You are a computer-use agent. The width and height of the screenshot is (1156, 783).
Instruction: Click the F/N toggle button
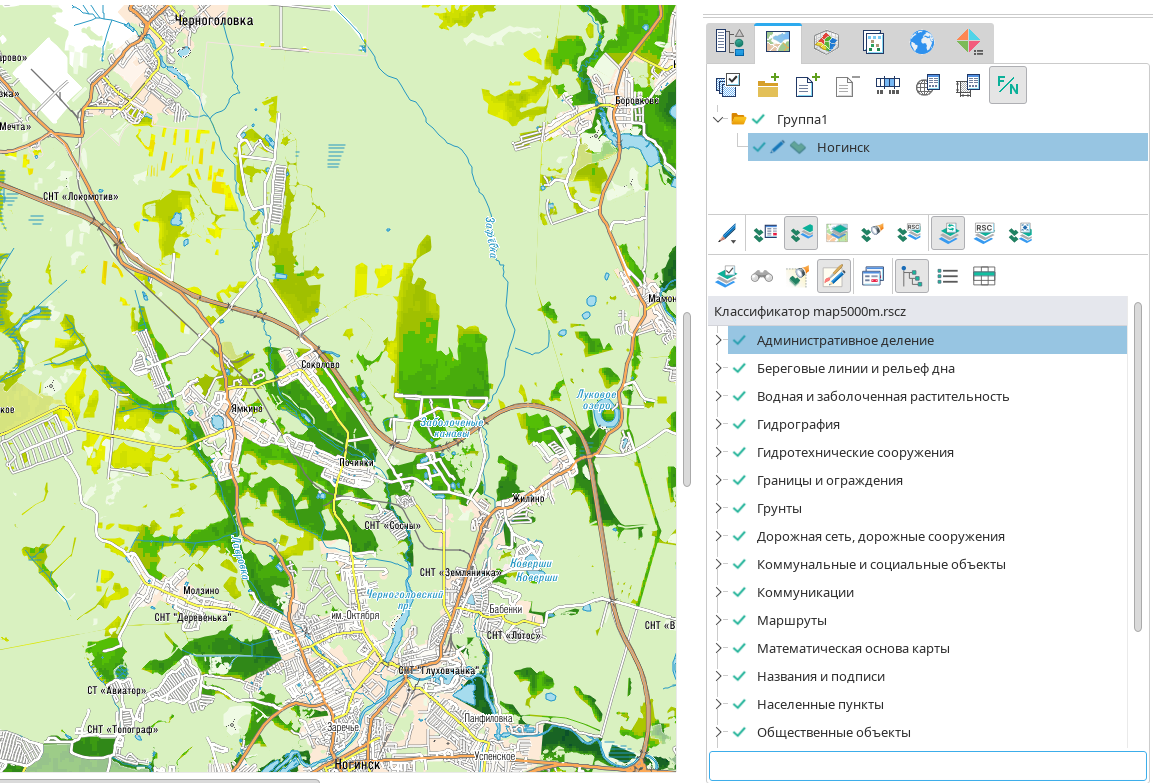[x=1007, y=86]
